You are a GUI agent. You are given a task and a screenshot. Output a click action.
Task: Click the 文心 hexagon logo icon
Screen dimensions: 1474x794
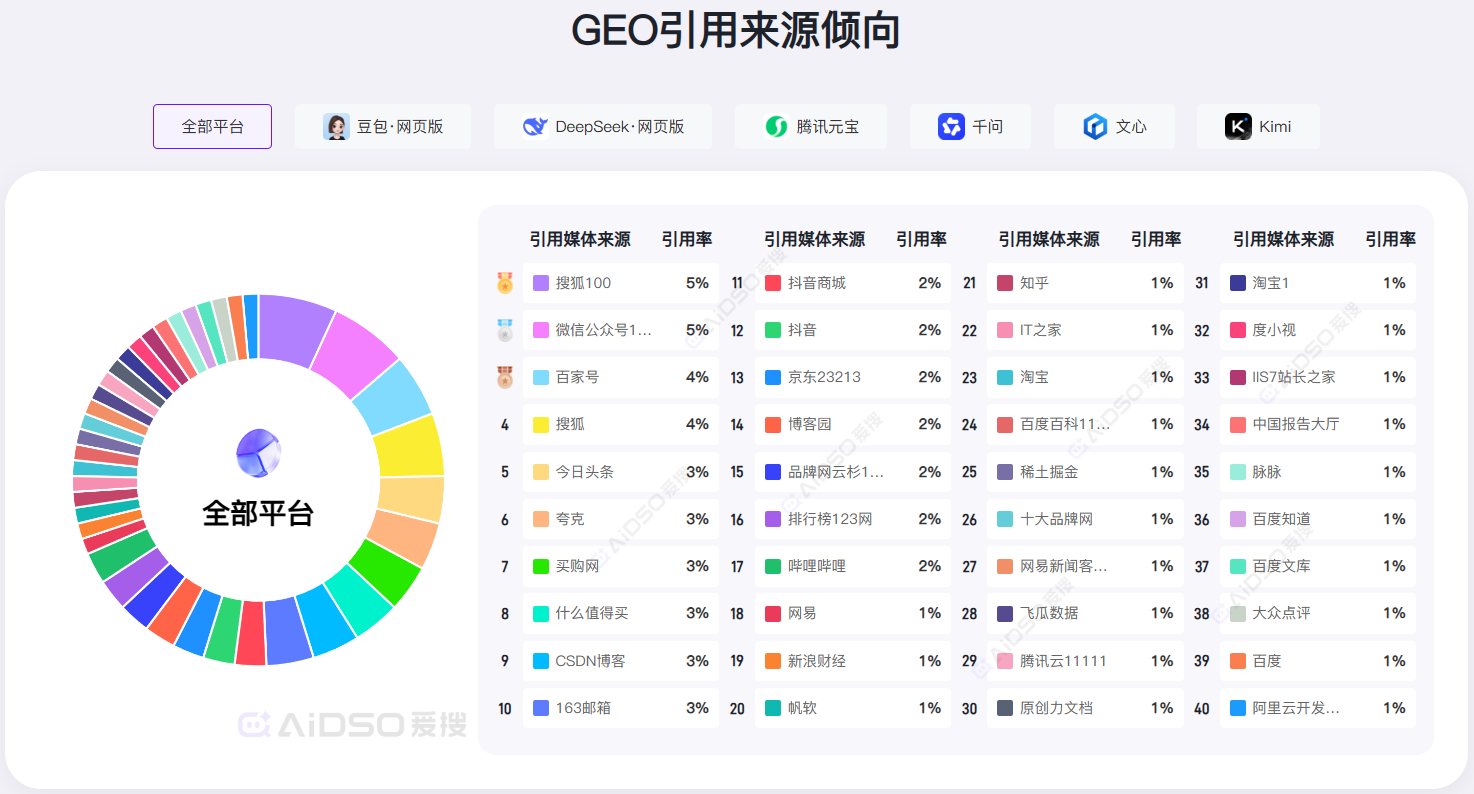[1095, 127]
